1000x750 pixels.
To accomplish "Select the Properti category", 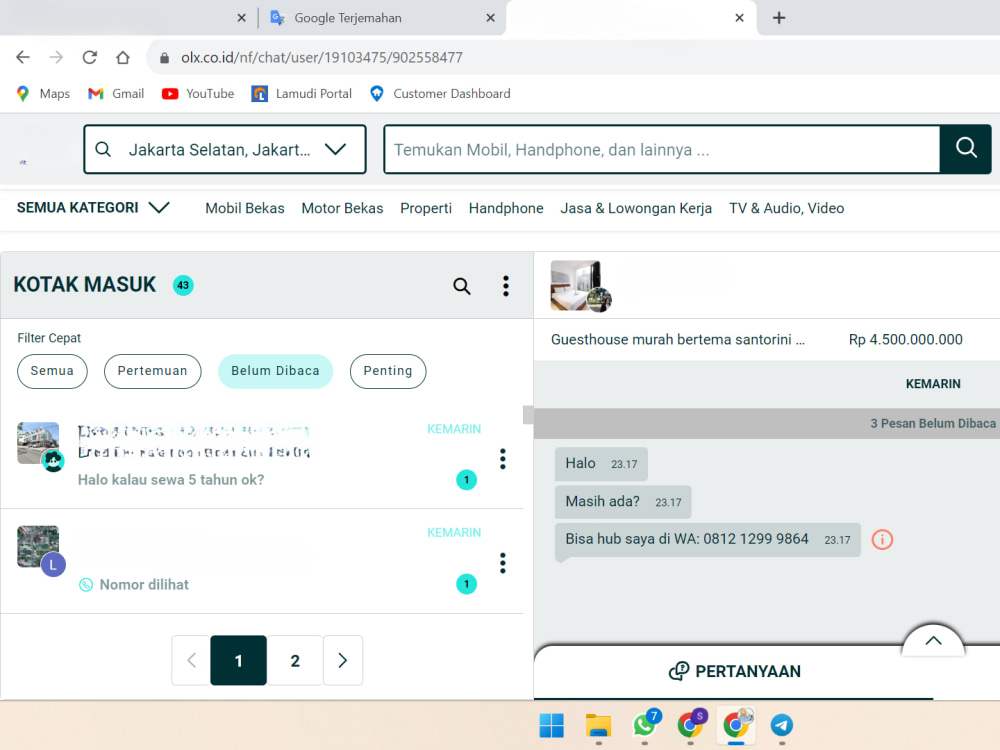I will [426, 208].
